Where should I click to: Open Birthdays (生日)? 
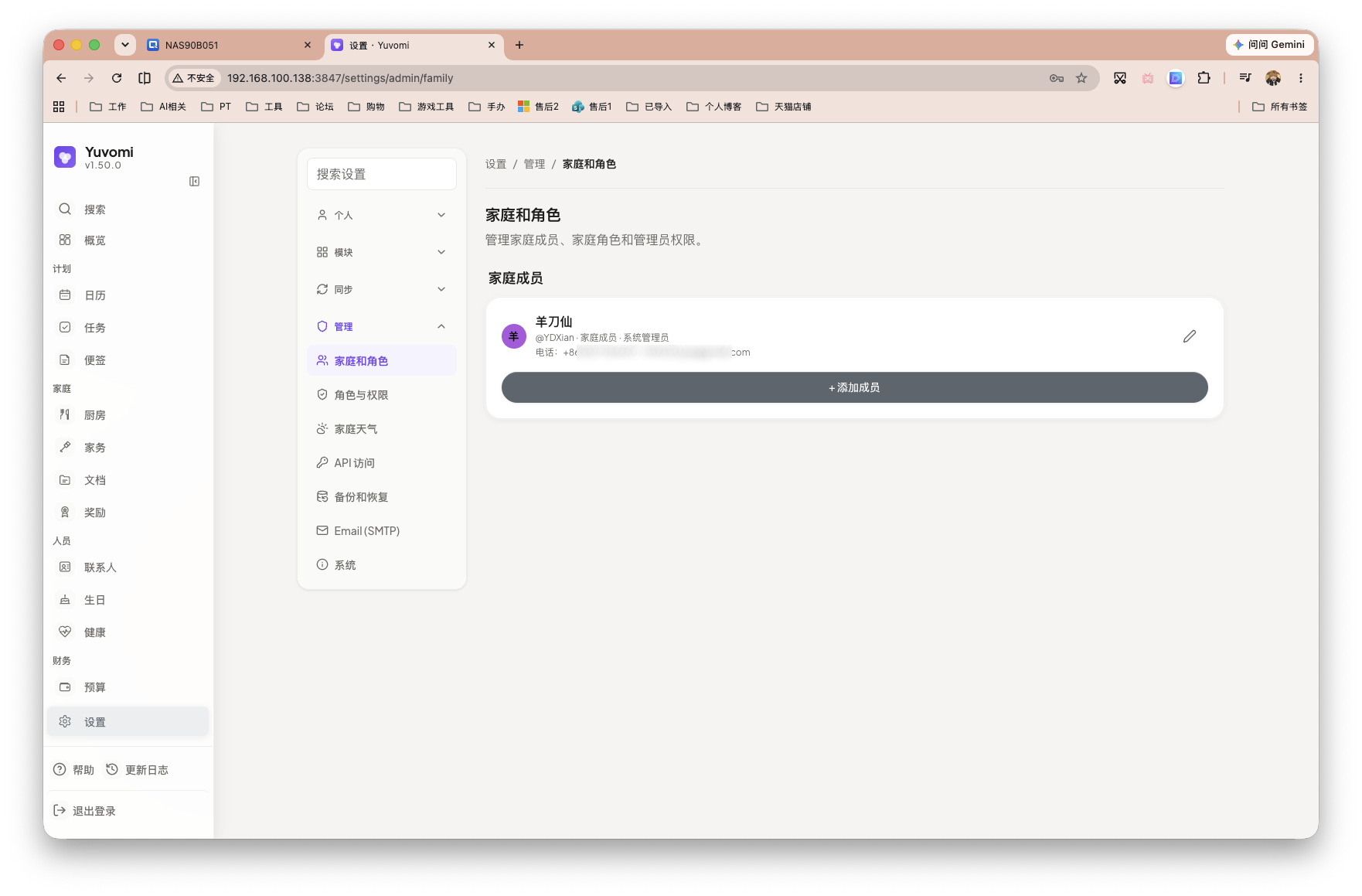128,600
